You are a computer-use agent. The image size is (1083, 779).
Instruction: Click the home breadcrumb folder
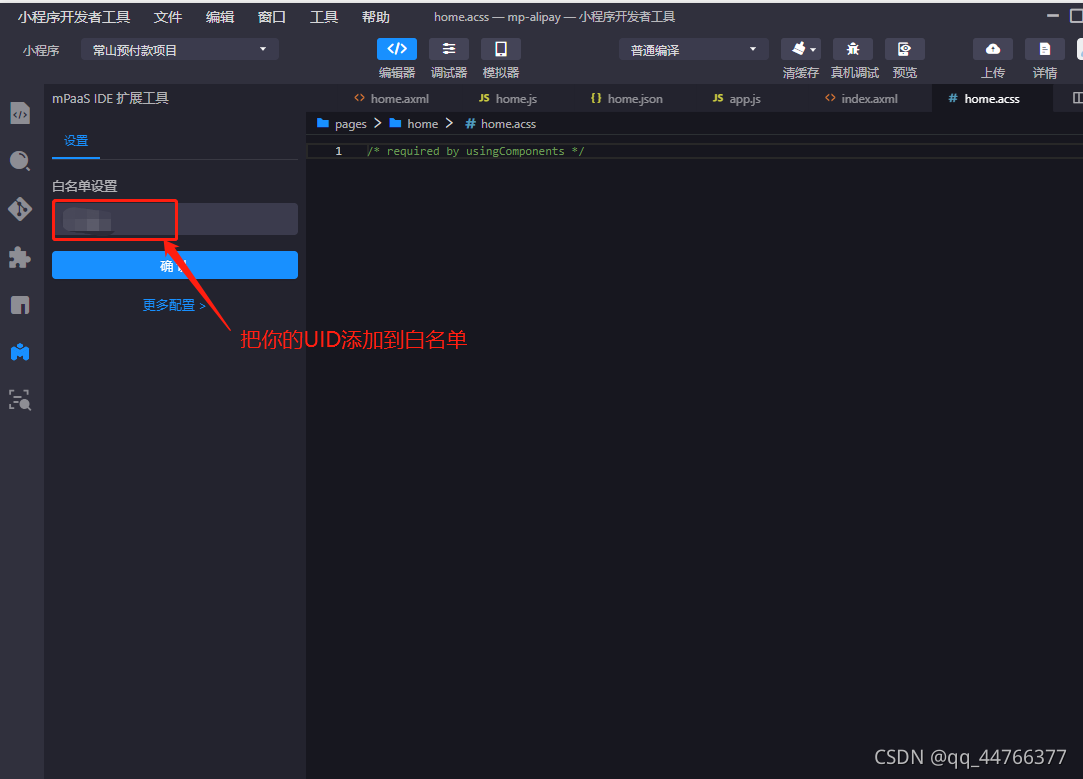click(x=414, y=124)
